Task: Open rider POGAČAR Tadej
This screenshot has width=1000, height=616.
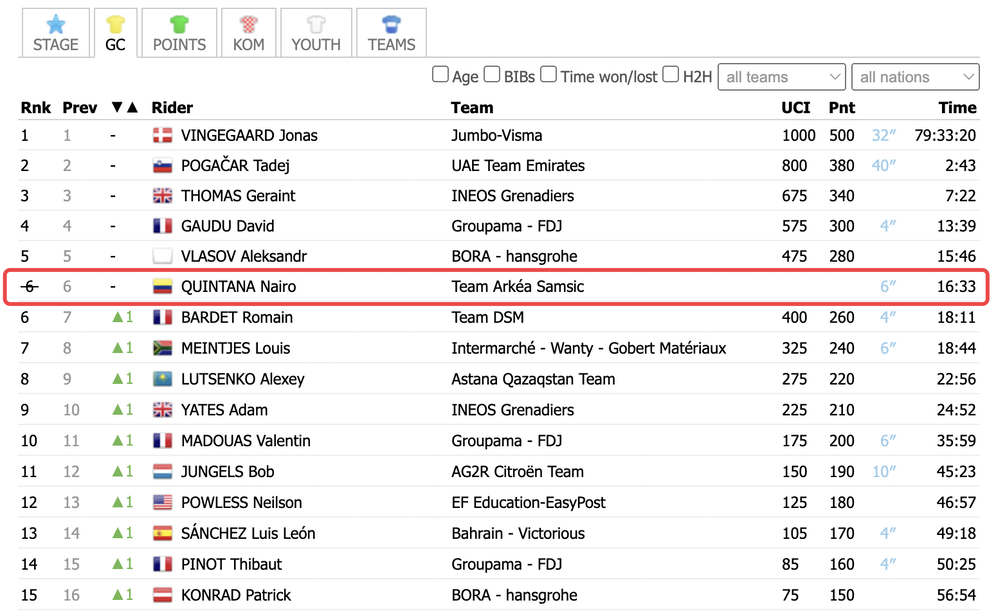Action: [235, 166]
